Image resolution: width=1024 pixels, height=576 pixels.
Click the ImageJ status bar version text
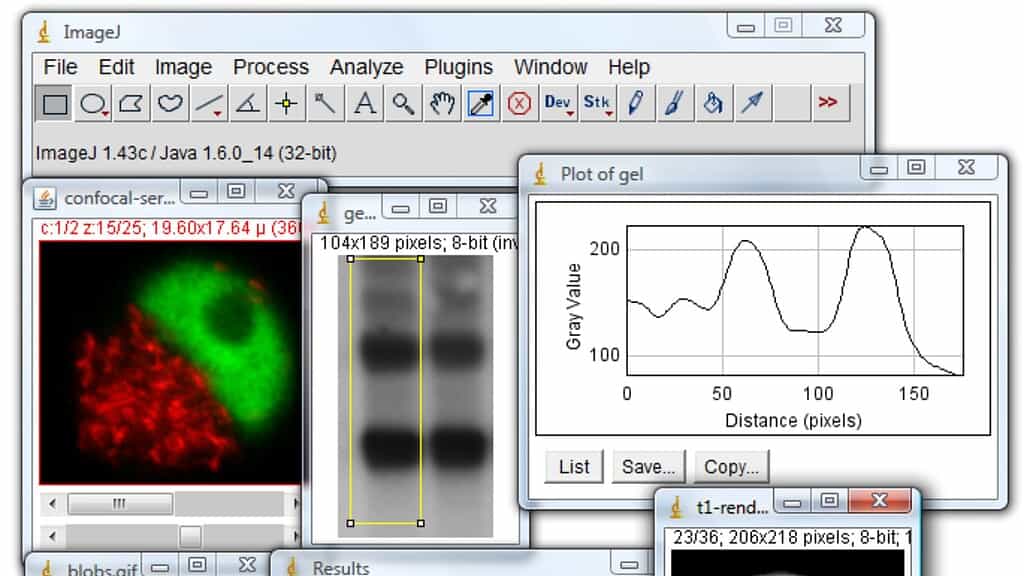(x=186, y=153)
